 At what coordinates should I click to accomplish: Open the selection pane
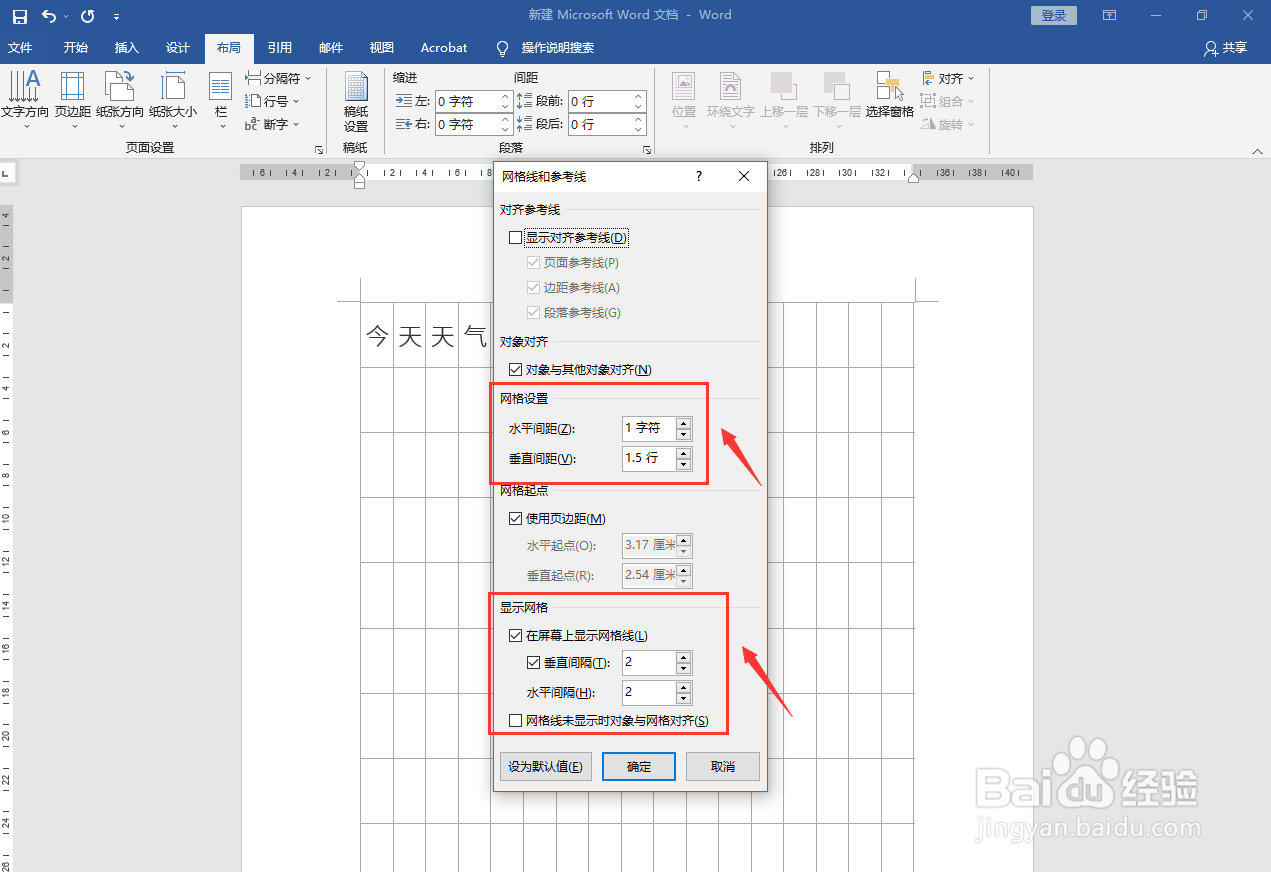point(889,97)
